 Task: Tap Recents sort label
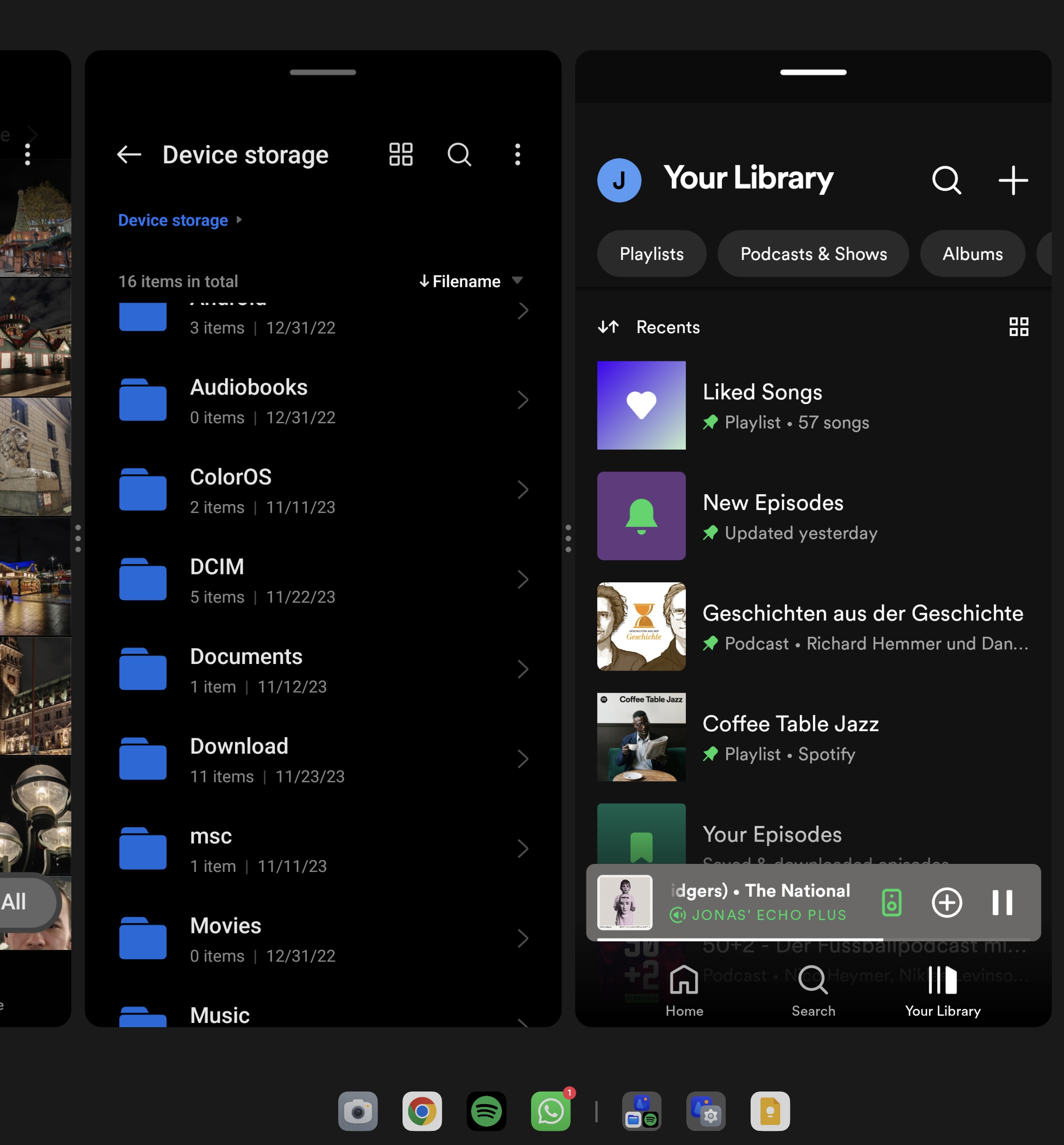[x=668, y=327]
